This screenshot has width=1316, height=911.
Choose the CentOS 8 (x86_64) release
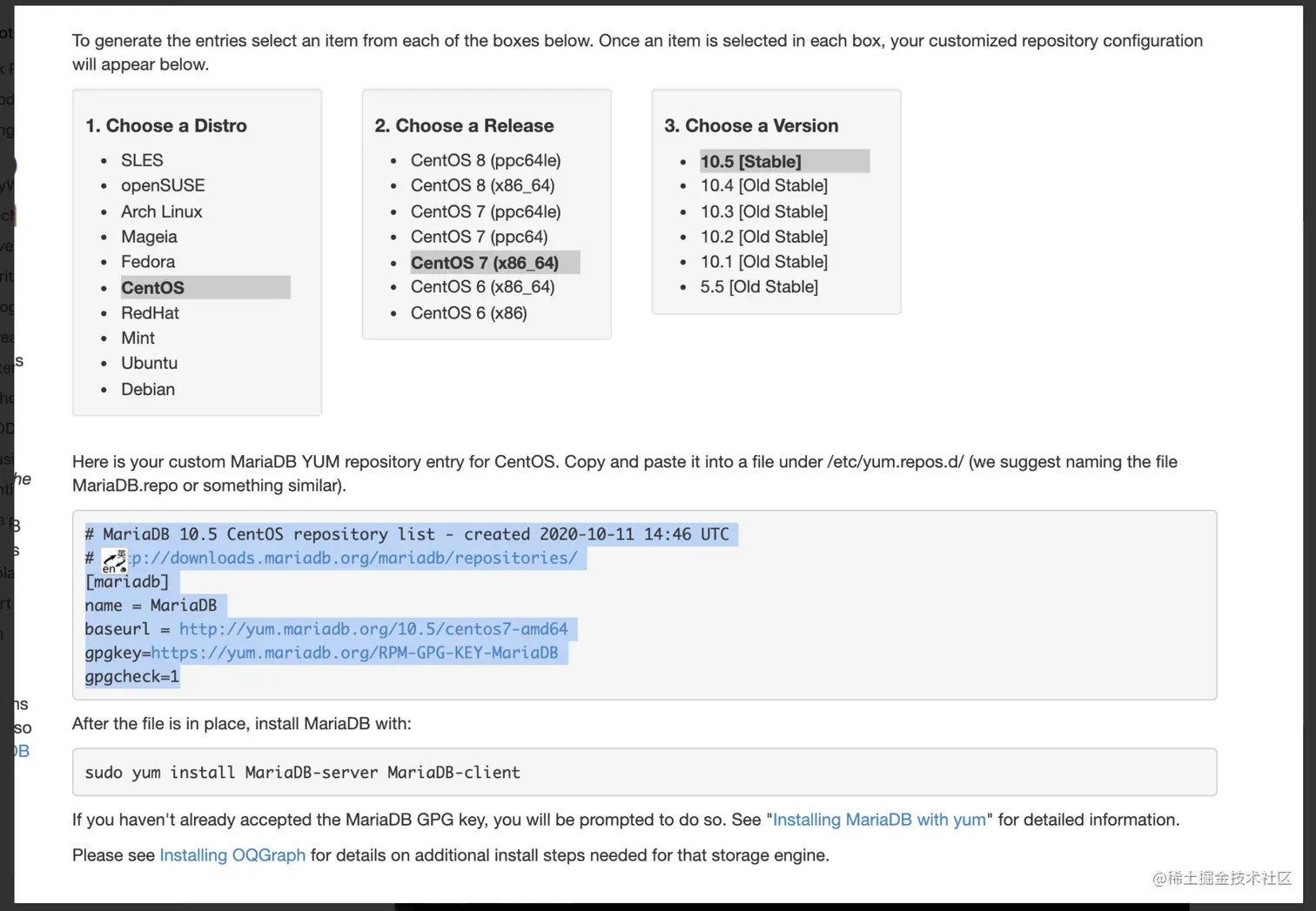click(x=482, y=185)
